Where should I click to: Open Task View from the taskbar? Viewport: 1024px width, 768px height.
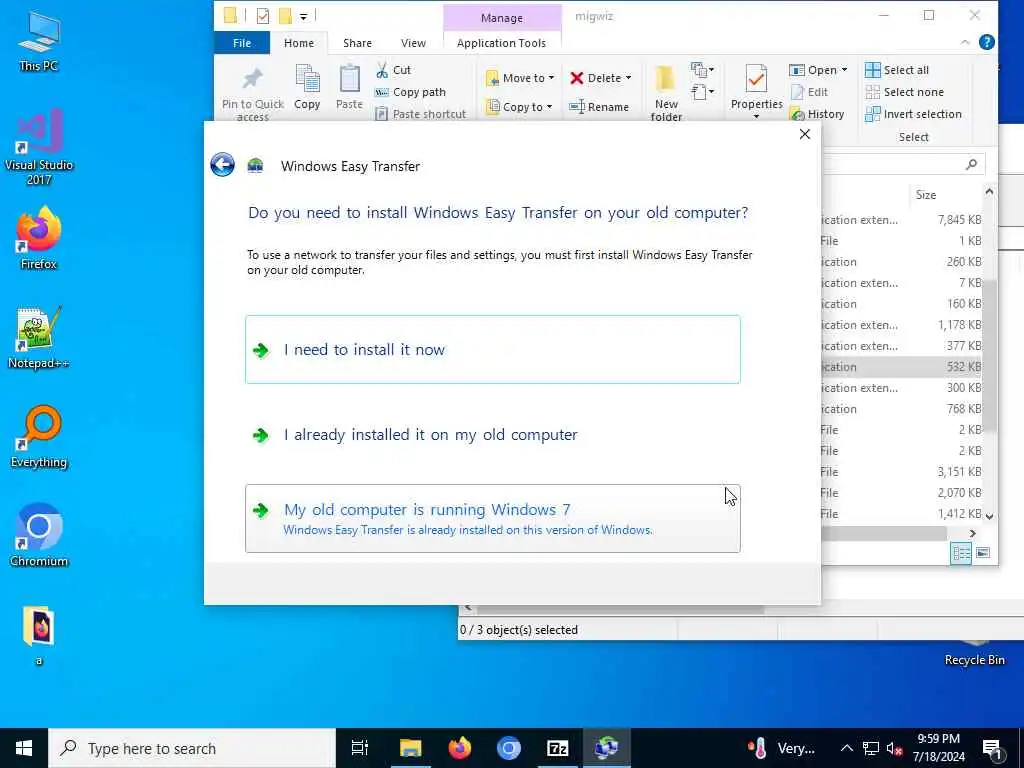[360, 748]
